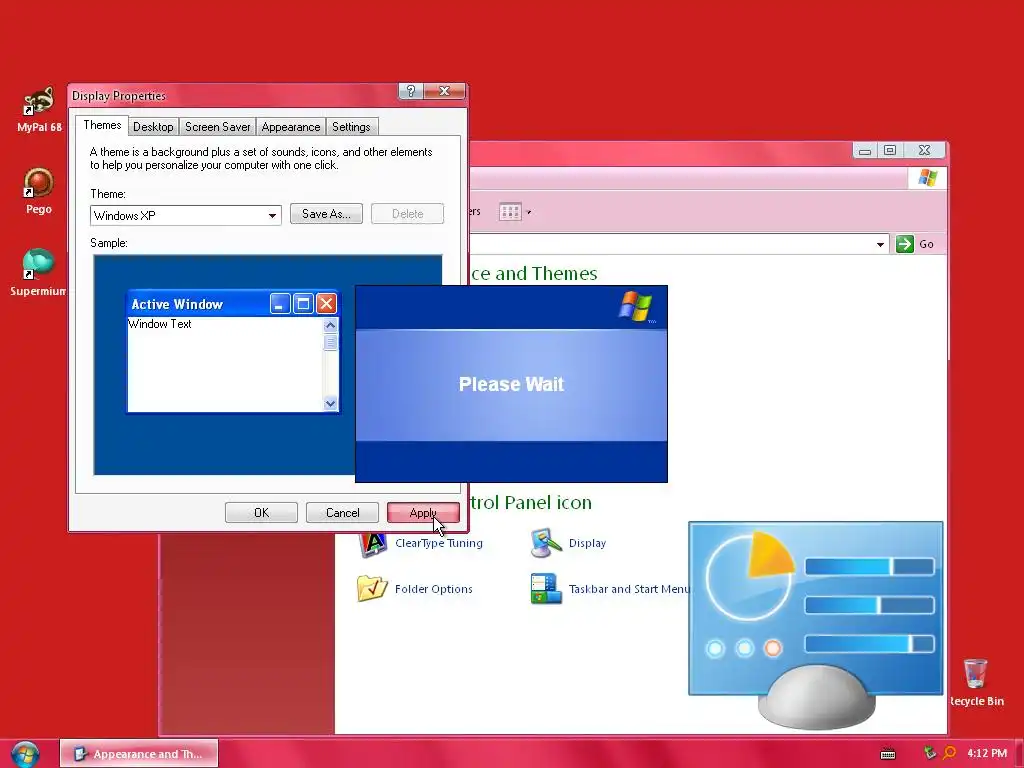Viewport: 1024px width, 768px height.
Task: Switch to the Screen Saver tab
Action: coord(217,127)
